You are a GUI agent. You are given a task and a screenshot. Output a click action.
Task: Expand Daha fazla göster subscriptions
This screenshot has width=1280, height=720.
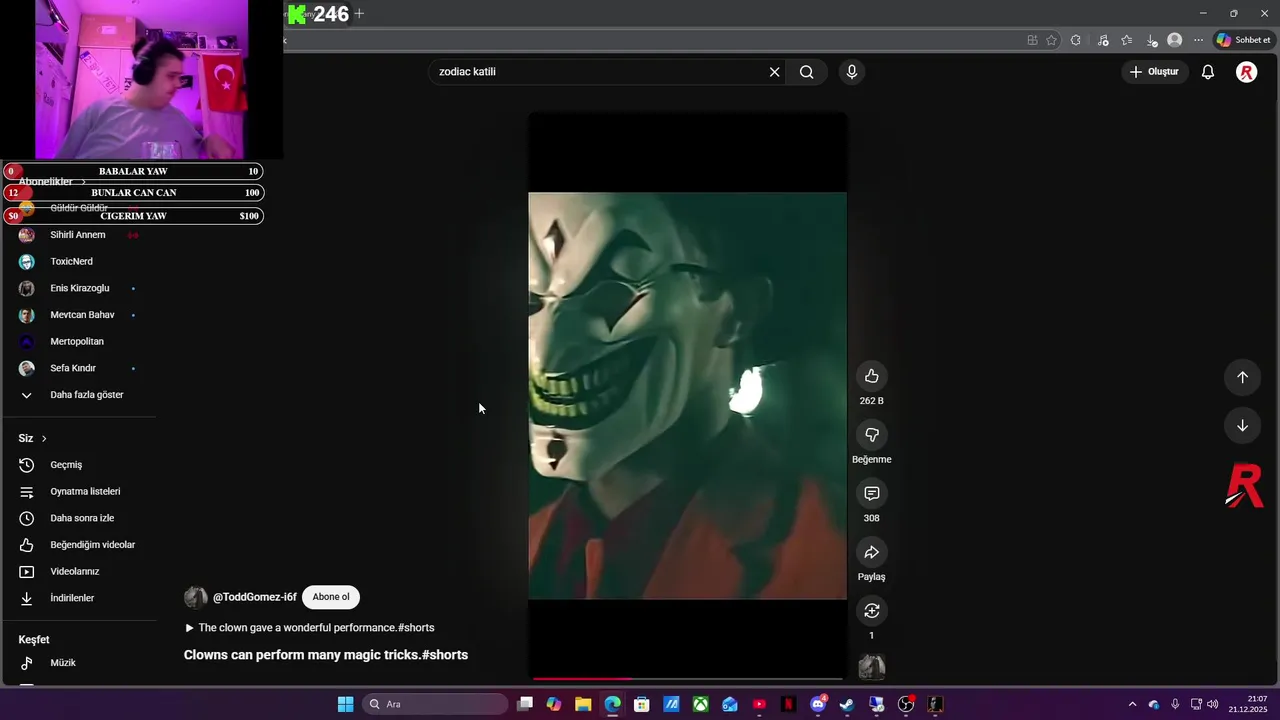[78, 395]
